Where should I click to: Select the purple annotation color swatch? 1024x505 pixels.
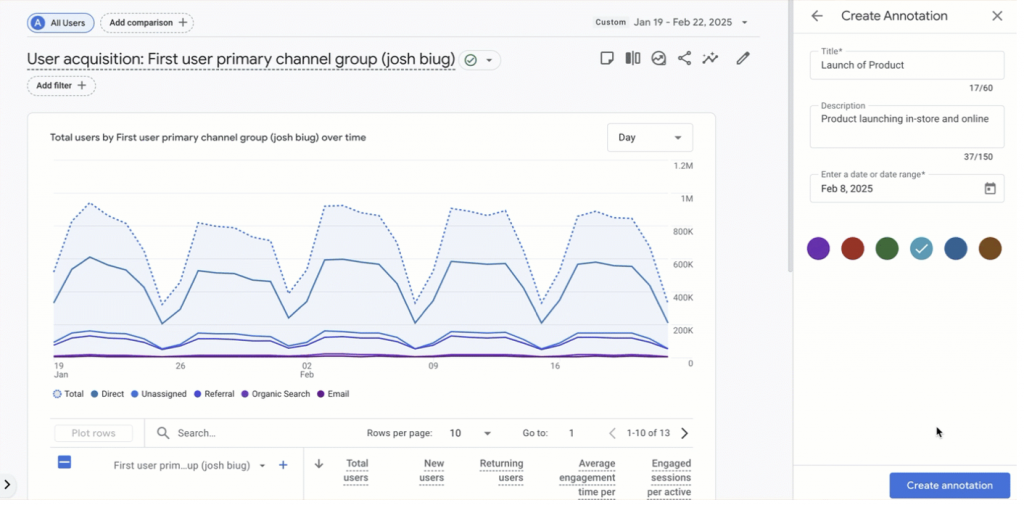point(818,249)
